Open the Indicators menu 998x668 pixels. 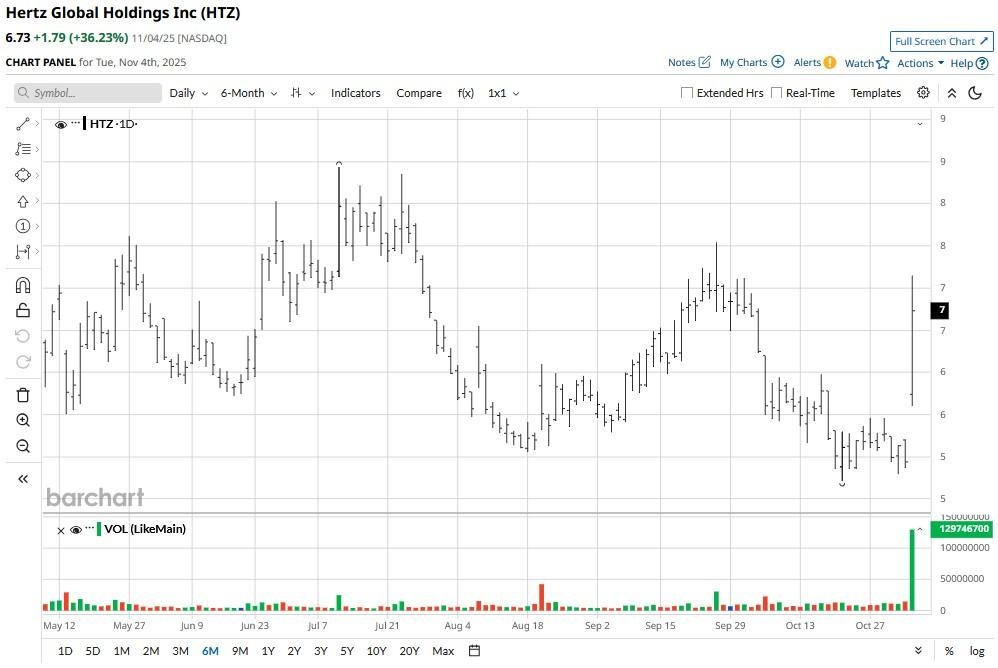click(x=356, y=93)
